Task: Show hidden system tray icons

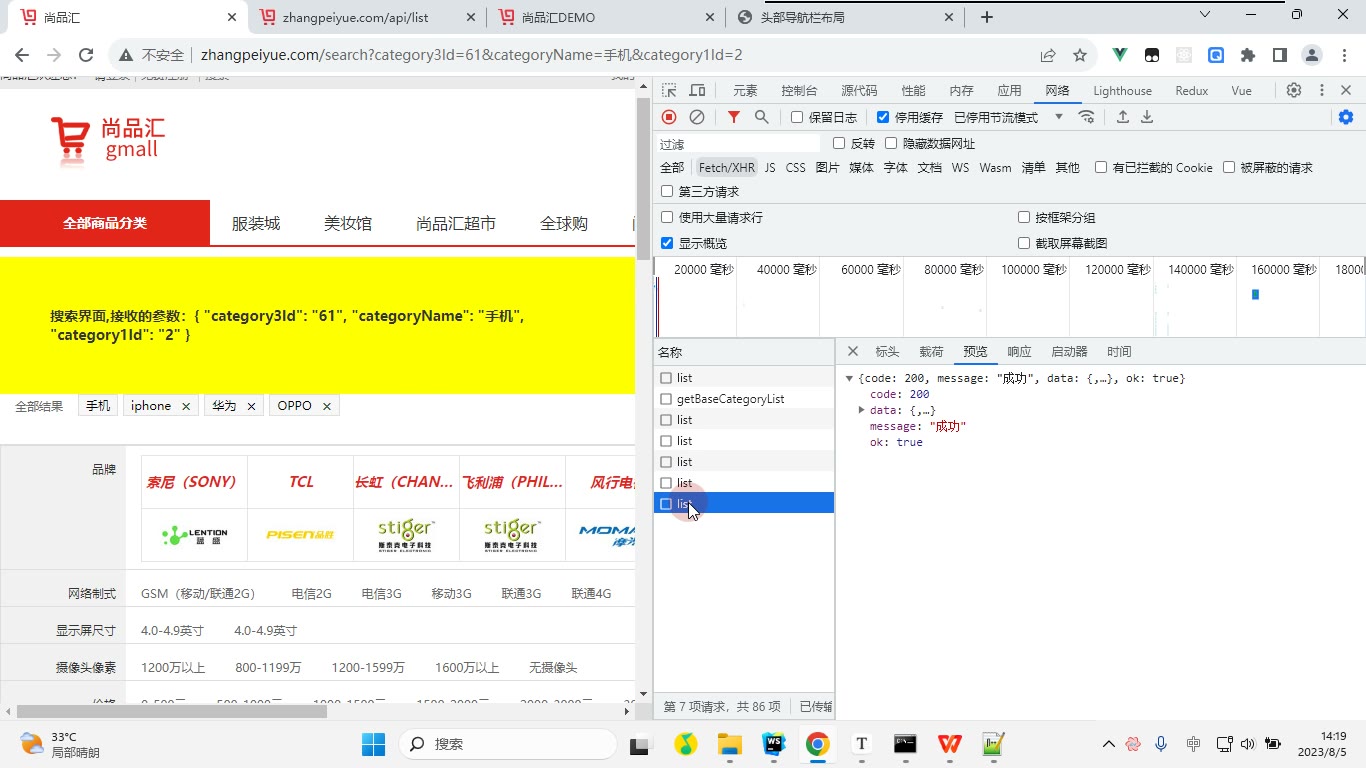Action: coord(1108,744)
